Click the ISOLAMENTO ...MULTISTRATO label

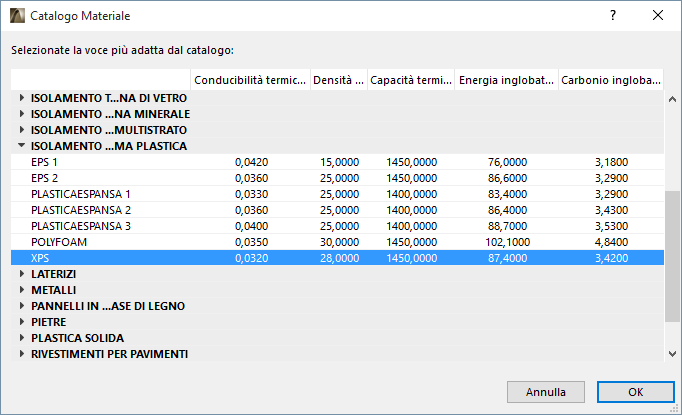point(109,130)
